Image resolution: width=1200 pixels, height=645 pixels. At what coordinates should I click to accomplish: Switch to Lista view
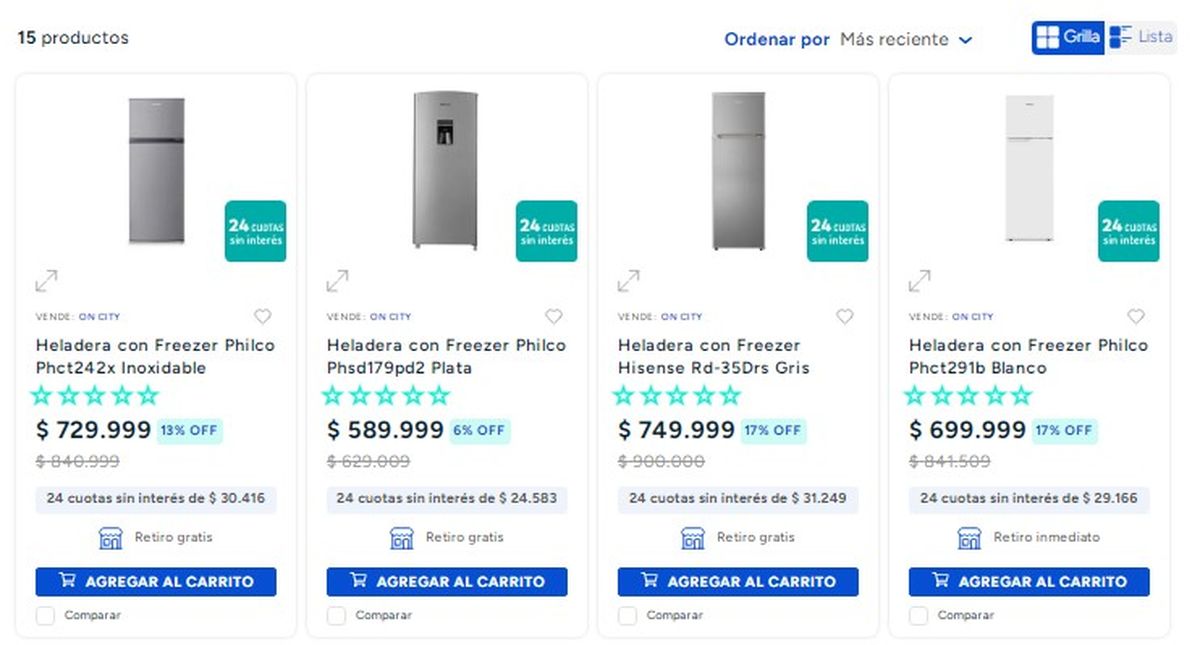click(1141, 38)
